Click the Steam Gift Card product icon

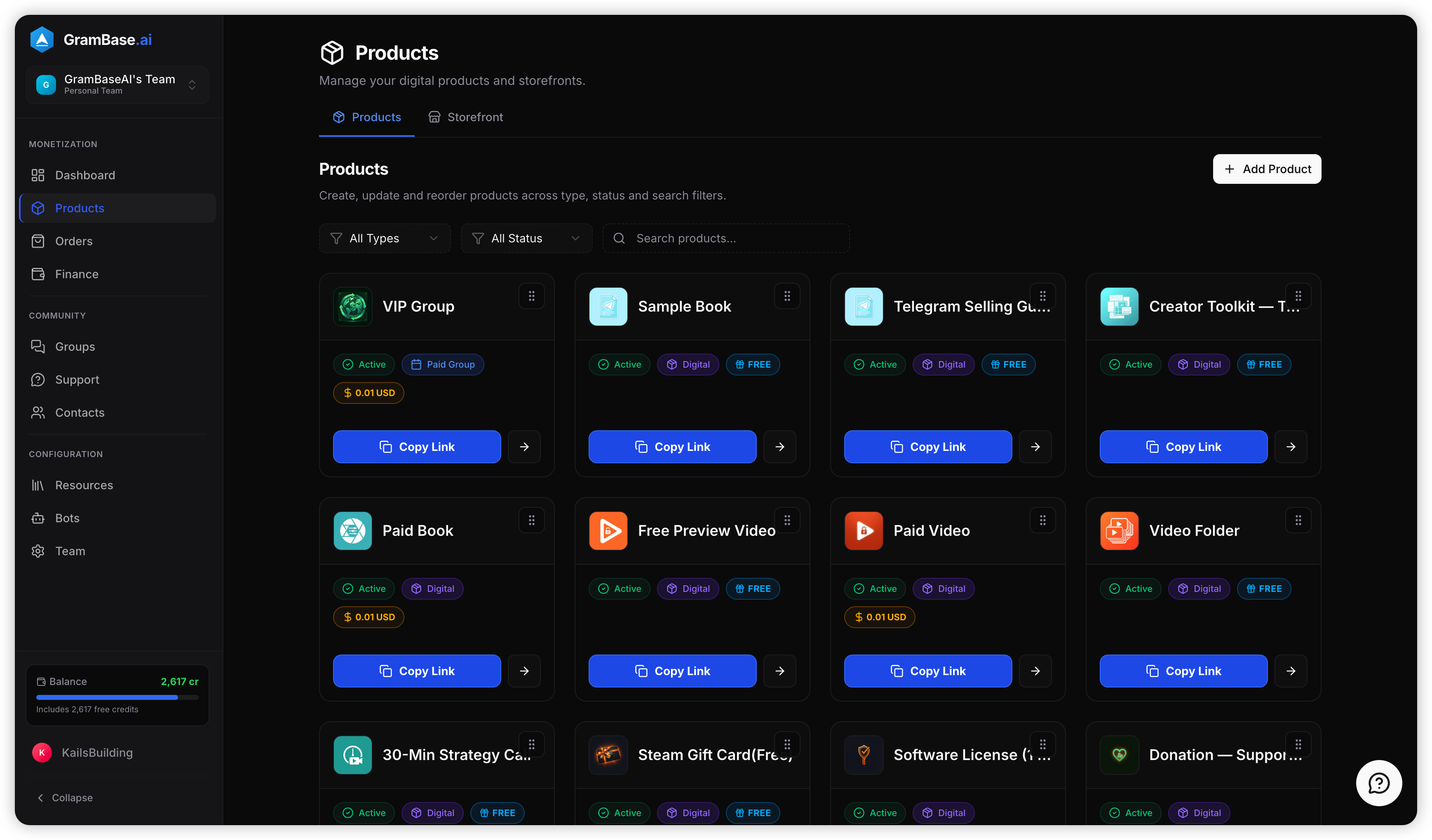pos(608,756)
